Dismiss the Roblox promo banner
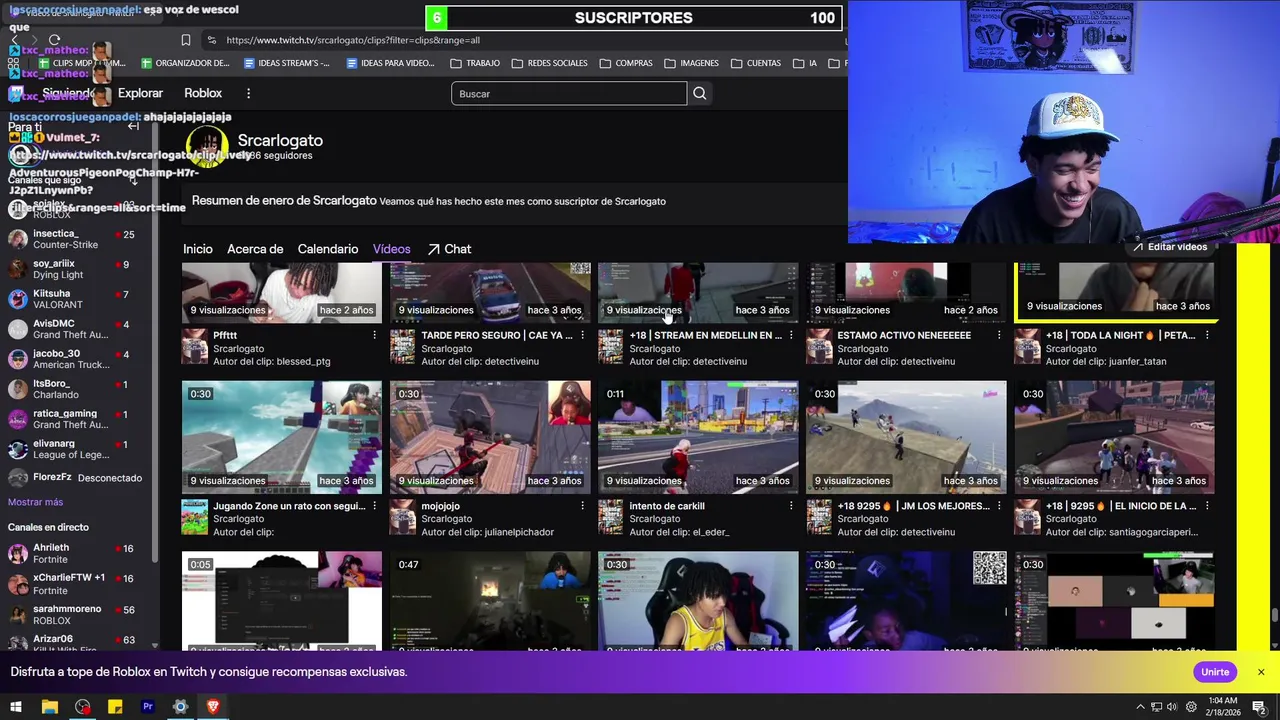1280x720 pixels. tap(1261, 672)
